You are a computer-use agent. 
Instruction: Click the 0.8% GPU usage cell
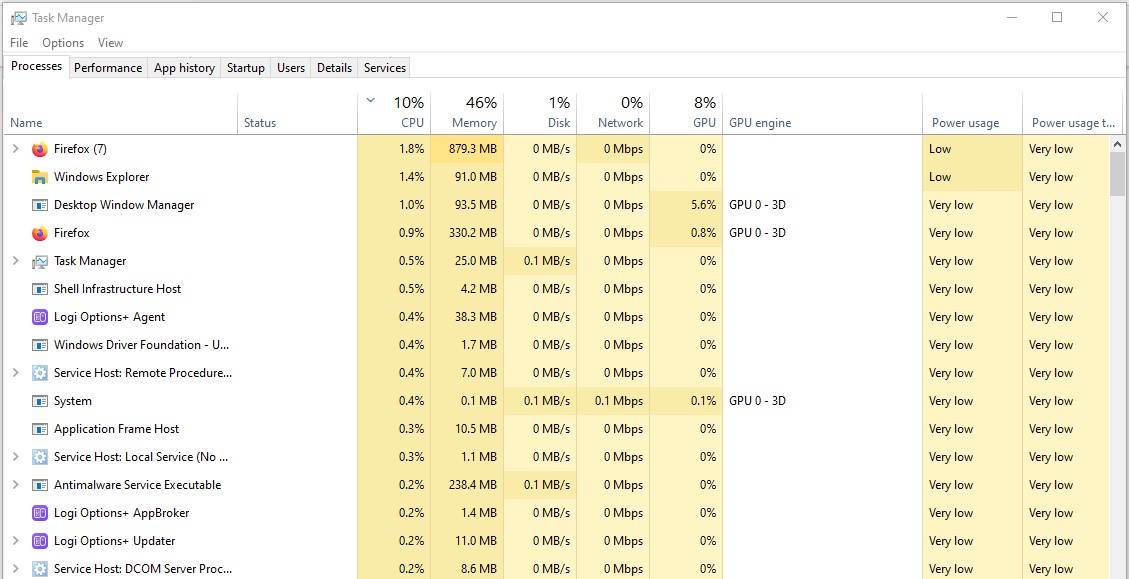(686, 233)
